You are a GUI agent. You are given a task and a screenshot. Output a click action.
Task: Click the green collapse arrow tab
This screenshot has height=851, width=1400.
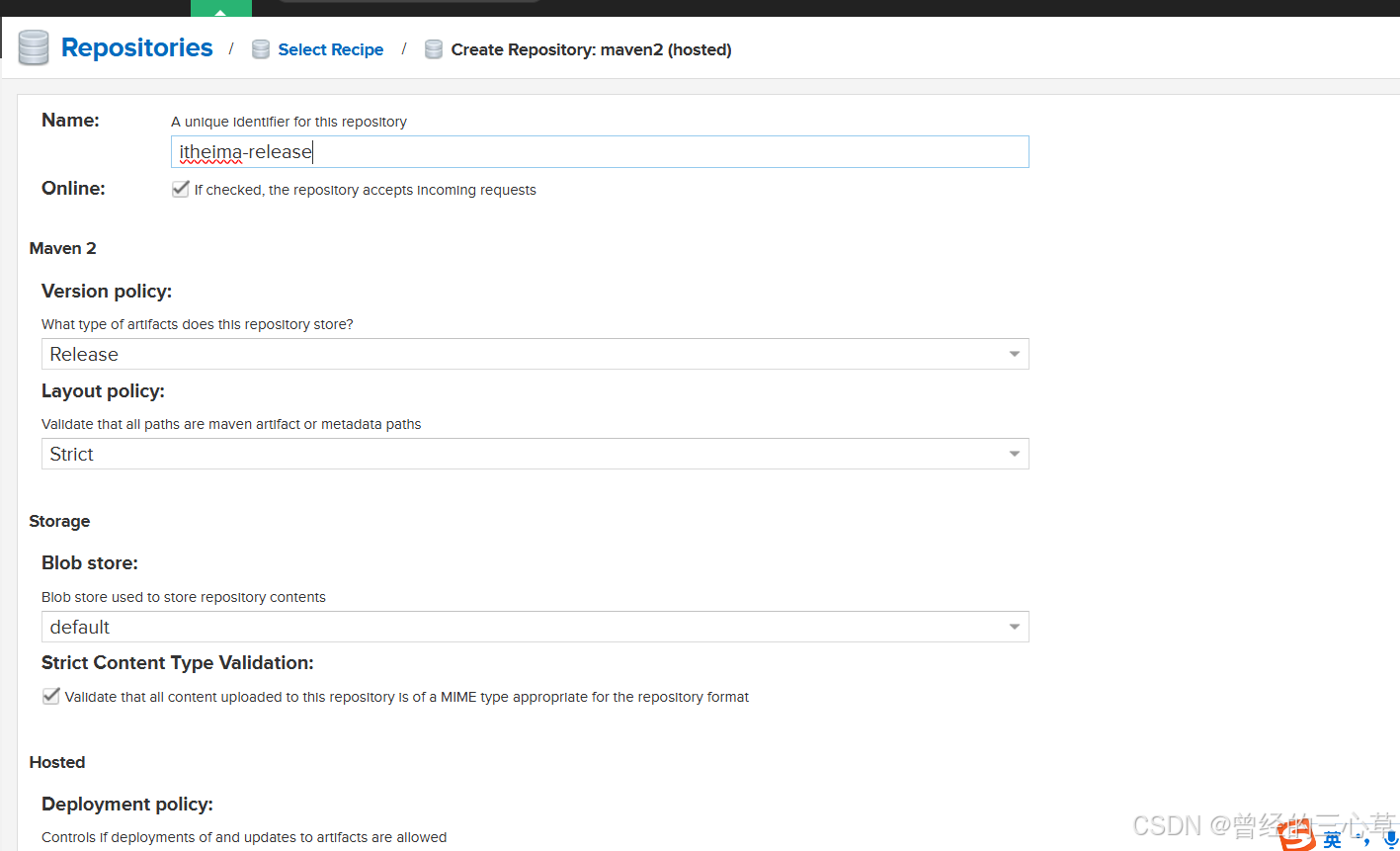click(x=221, y=9)
